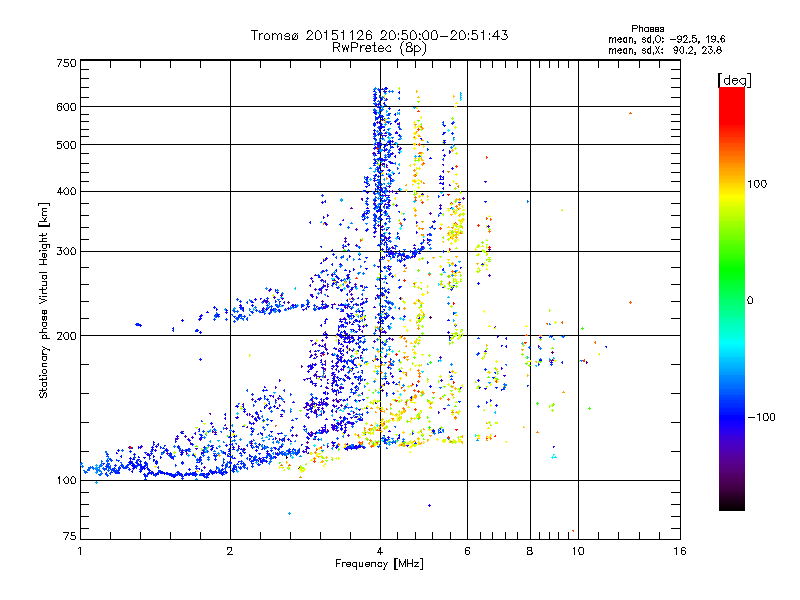
Task: Click the 'mean, sd,X: 90.2, 23.8' line
Action: coord(665,50)
